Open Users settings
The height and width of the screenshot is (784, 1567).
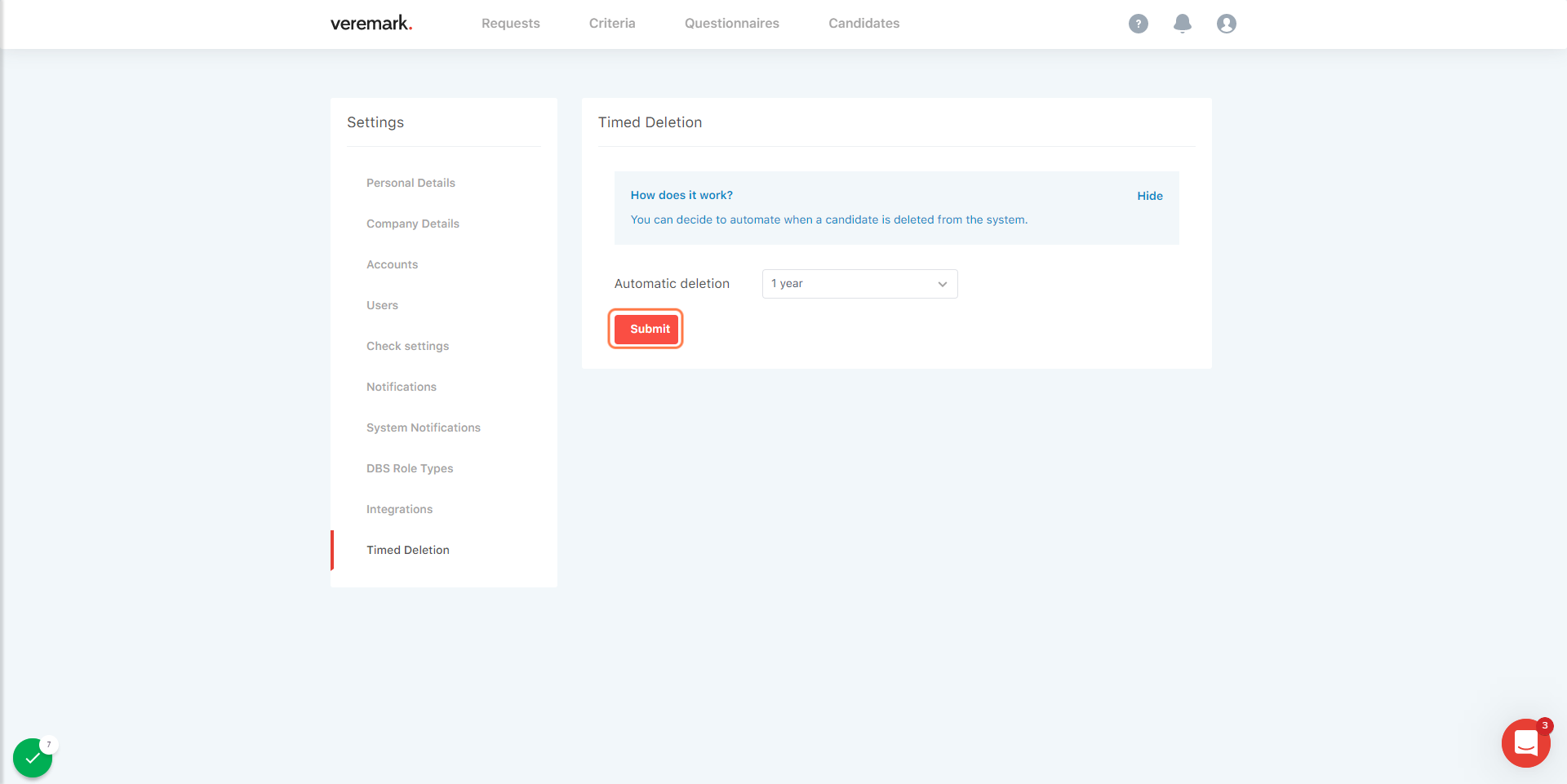click(382, 305)
